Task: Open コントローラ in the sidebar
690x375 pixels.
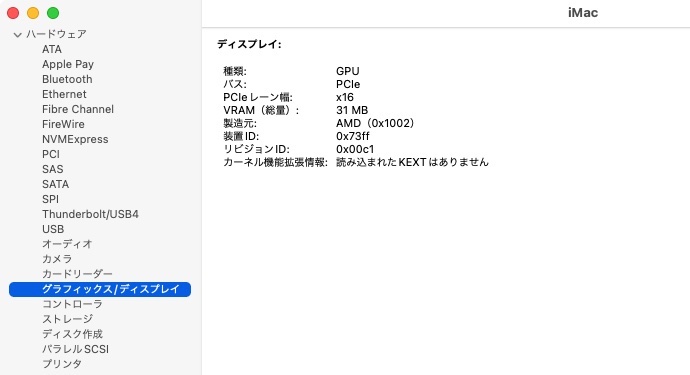Action: (73, 304)
